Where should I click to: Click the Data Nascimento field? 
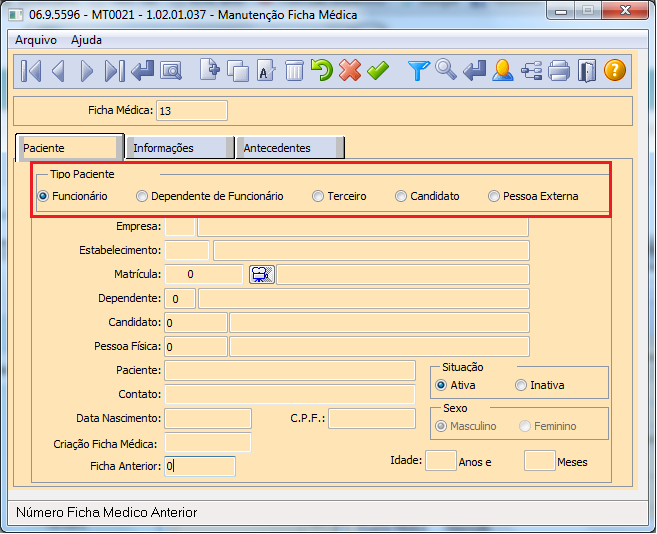[208, 418]
